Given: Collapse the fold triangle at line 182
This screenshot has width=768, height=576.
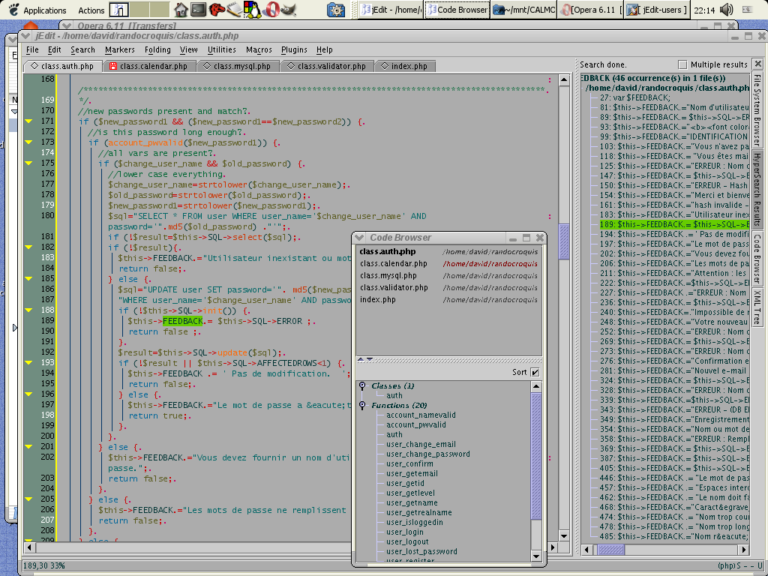Looking at the screenshot, I should pyautogui.click(x=29, y=246).
